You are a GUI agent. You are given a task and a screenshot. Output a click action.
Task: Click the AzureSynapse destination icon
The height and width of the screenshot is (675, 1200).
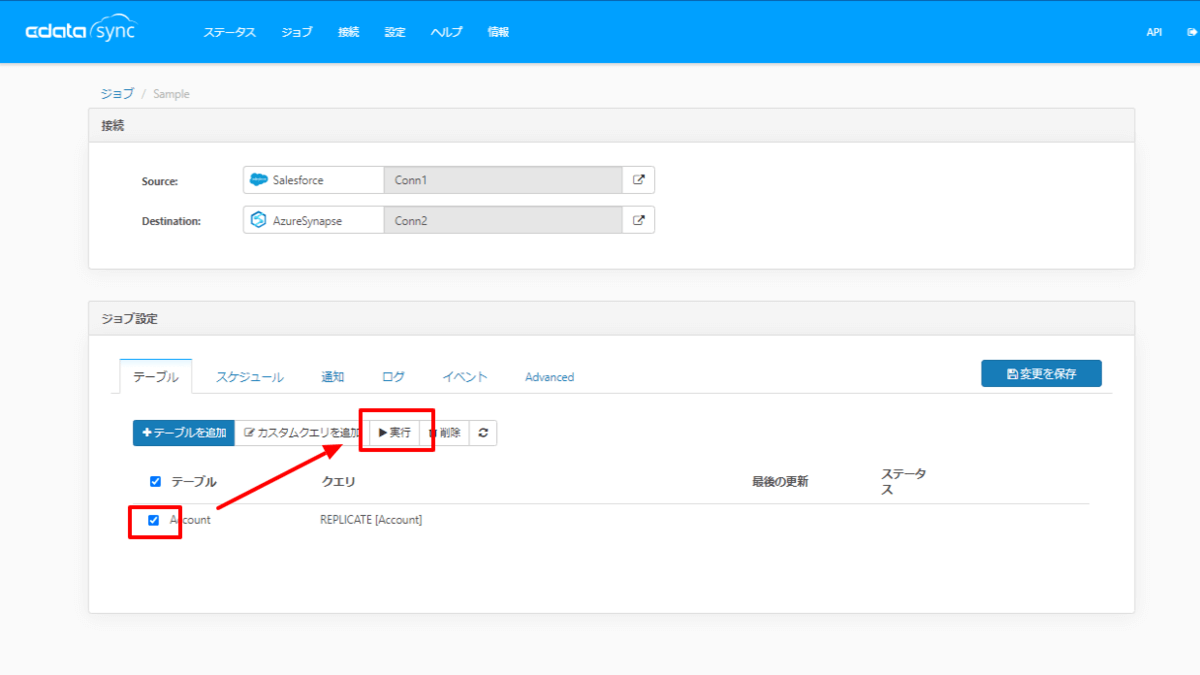click(258, 220)
